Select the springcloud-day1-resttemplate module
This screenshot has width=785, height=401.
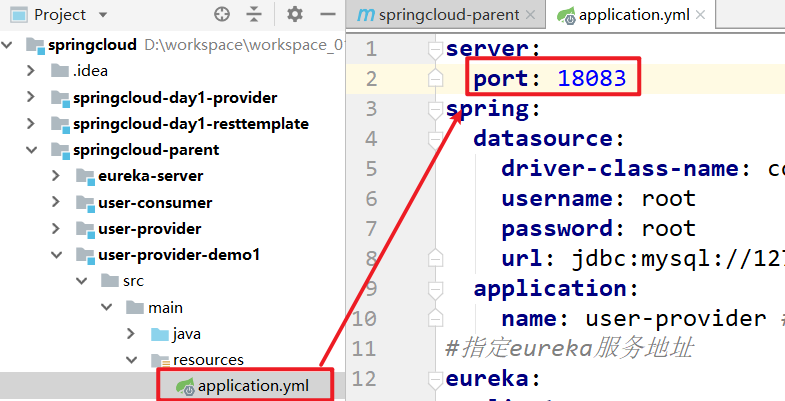click(190, 124)
